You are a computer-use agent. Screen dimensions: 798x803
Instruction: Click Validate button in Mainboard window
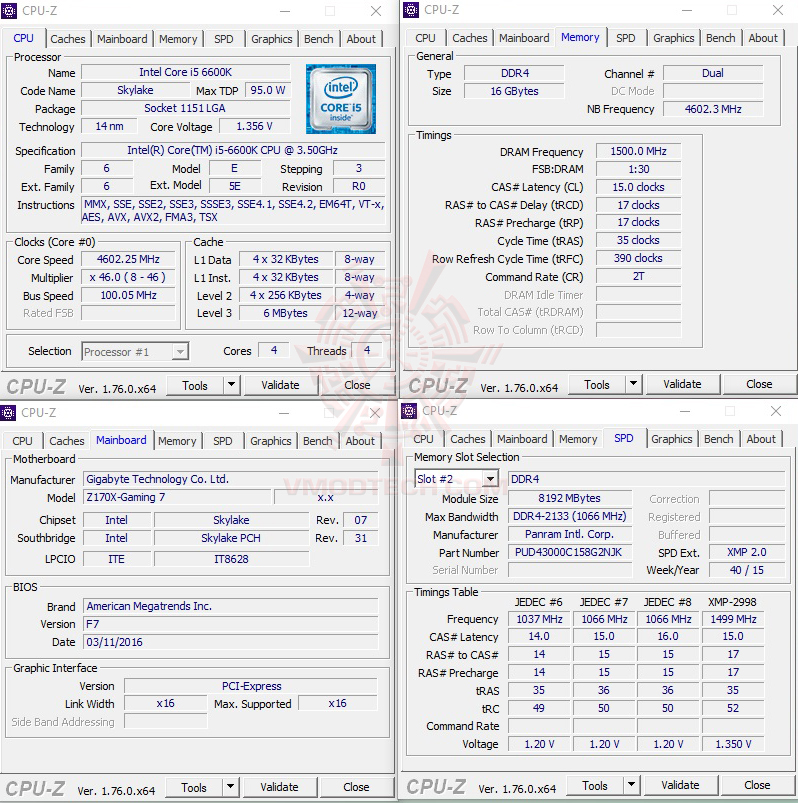(279, 787)
